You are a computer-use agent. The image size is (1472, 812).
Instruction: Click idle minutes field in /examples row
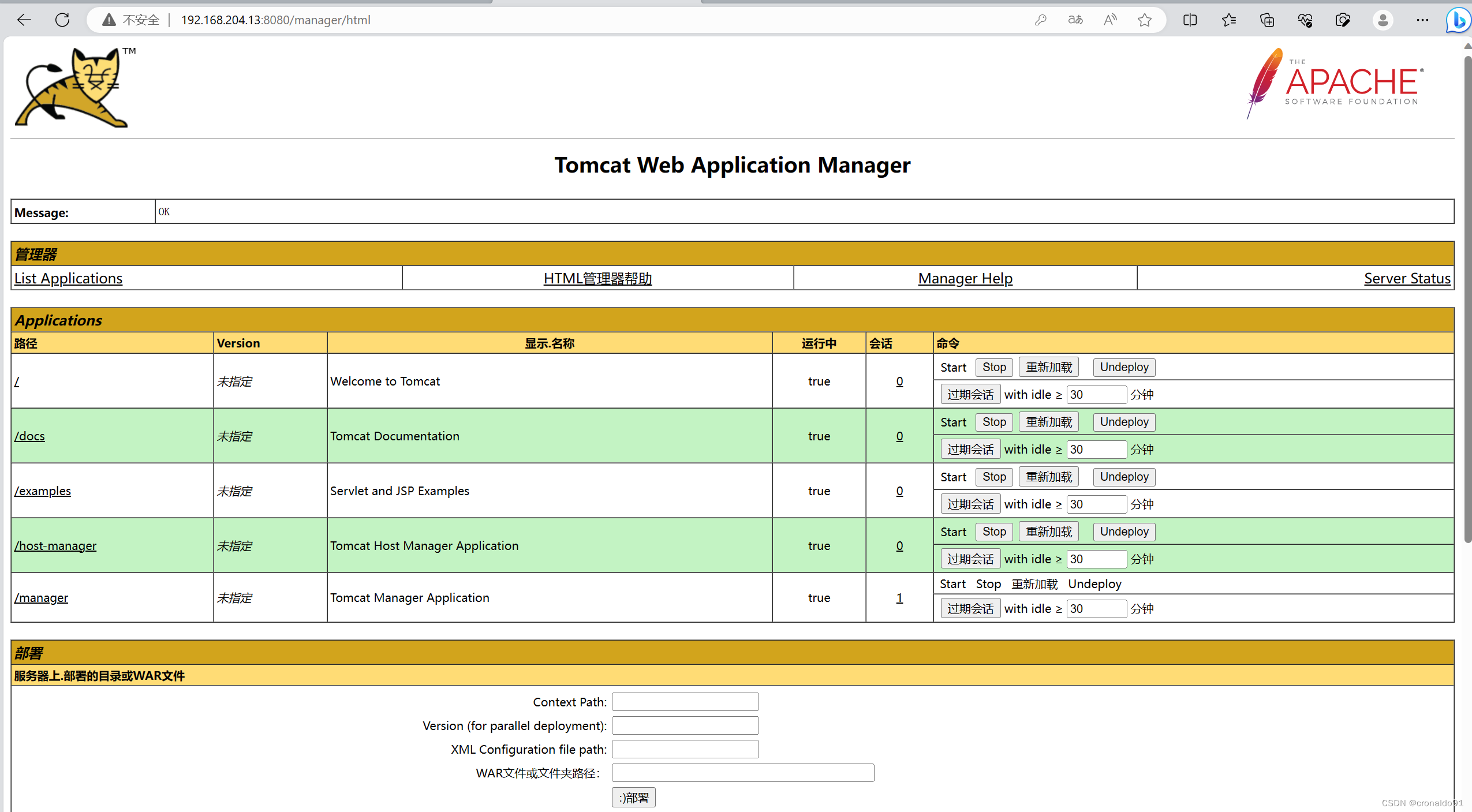pos(1097,504)
